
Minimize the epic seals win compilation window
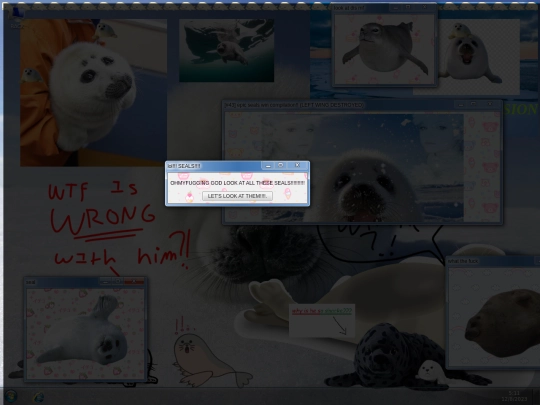point(460,104)
